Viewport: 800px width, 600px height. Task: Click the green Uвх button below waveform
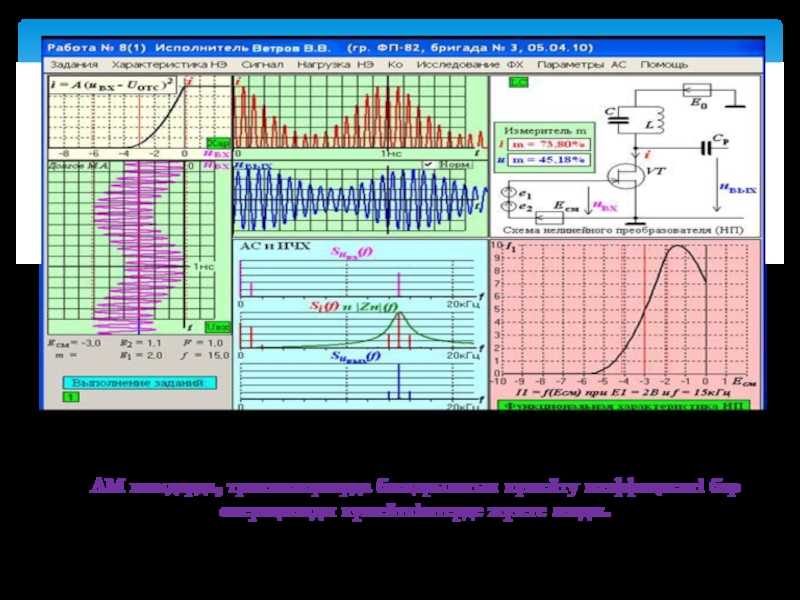[217, 327]
